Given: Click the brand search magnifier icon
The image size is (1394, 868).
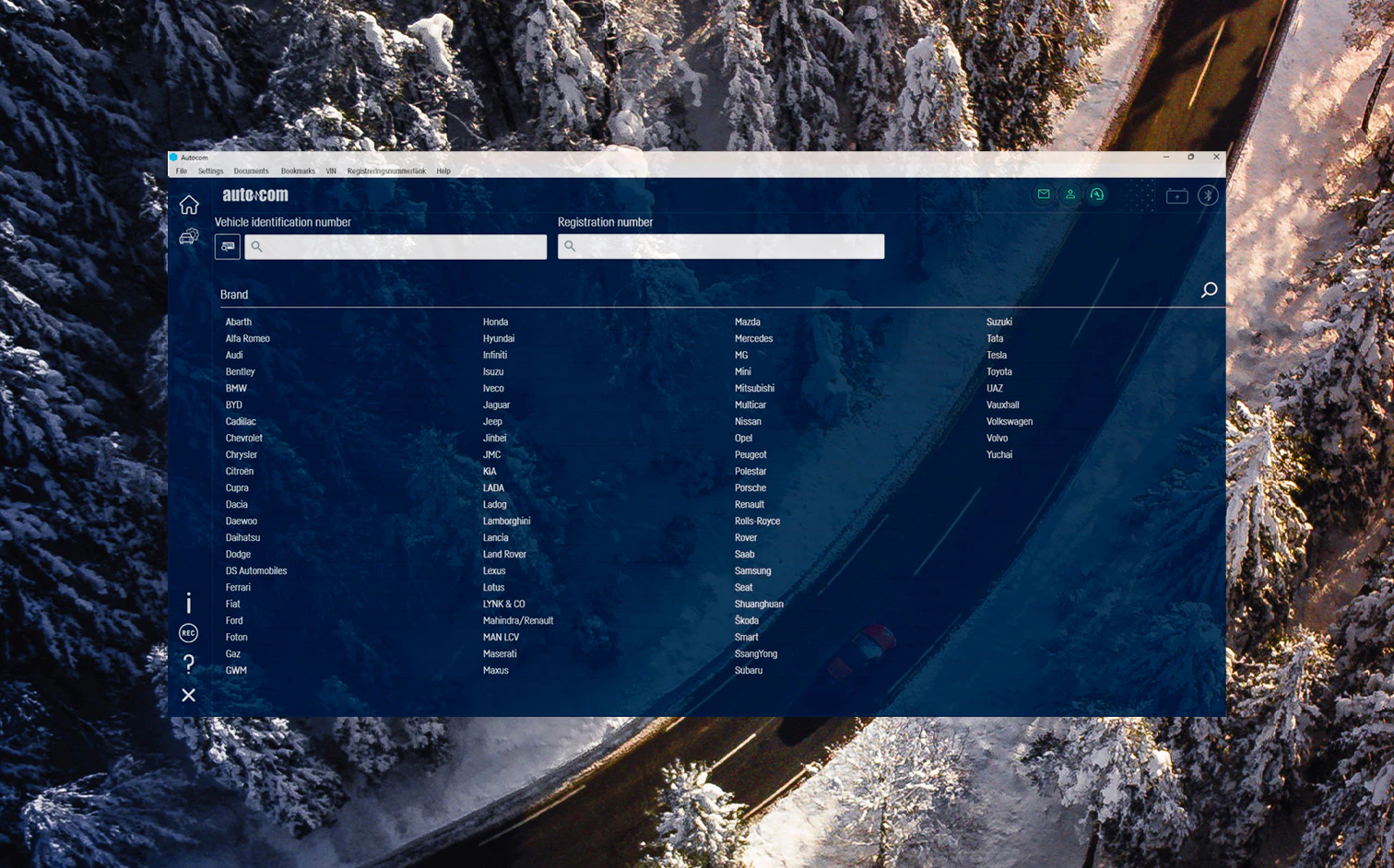Looking at the screenshot, I should [1209, 290].
